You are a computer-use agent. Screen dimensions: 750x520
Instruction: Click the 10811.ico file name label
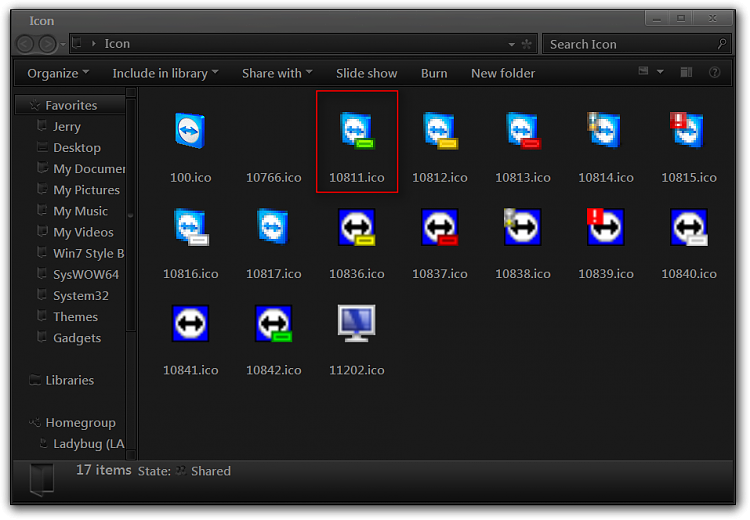click(x=357, y=177)
